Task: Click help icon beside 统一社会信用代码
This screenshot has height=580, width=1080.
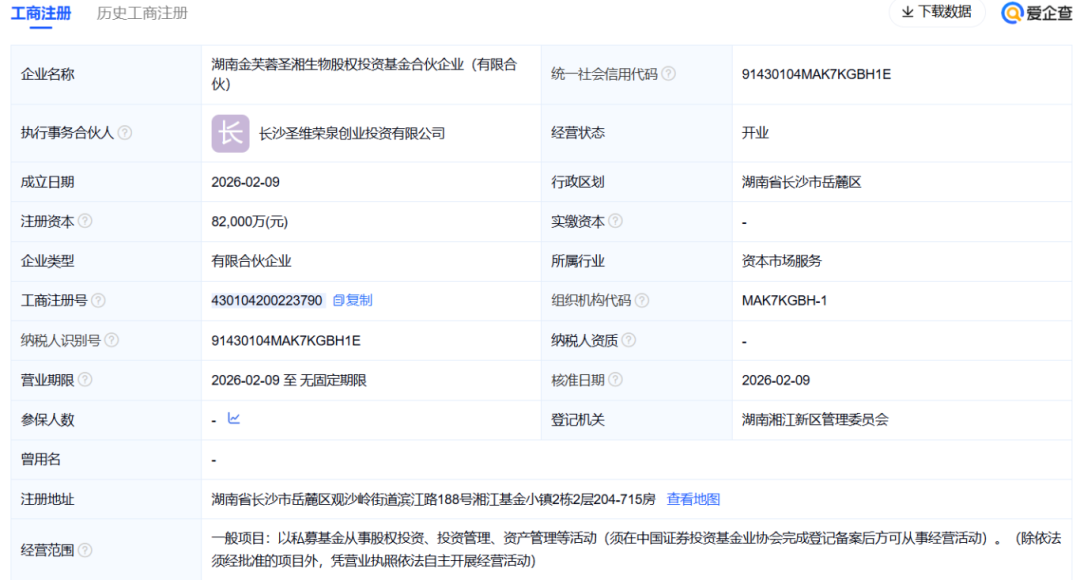Action: coord(668,74)
